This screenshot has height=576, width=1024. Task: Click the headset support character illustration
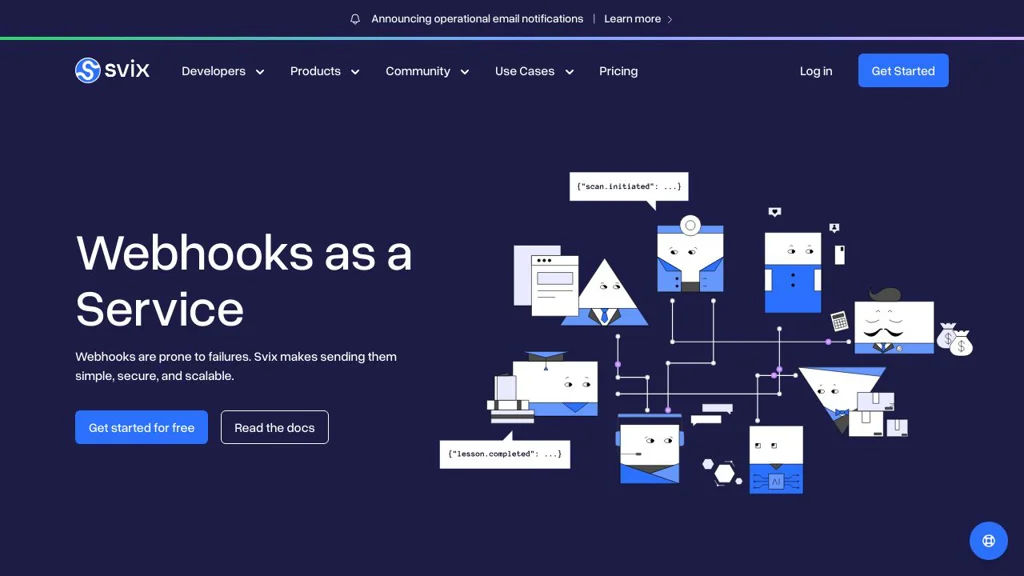tap(649, 449)
